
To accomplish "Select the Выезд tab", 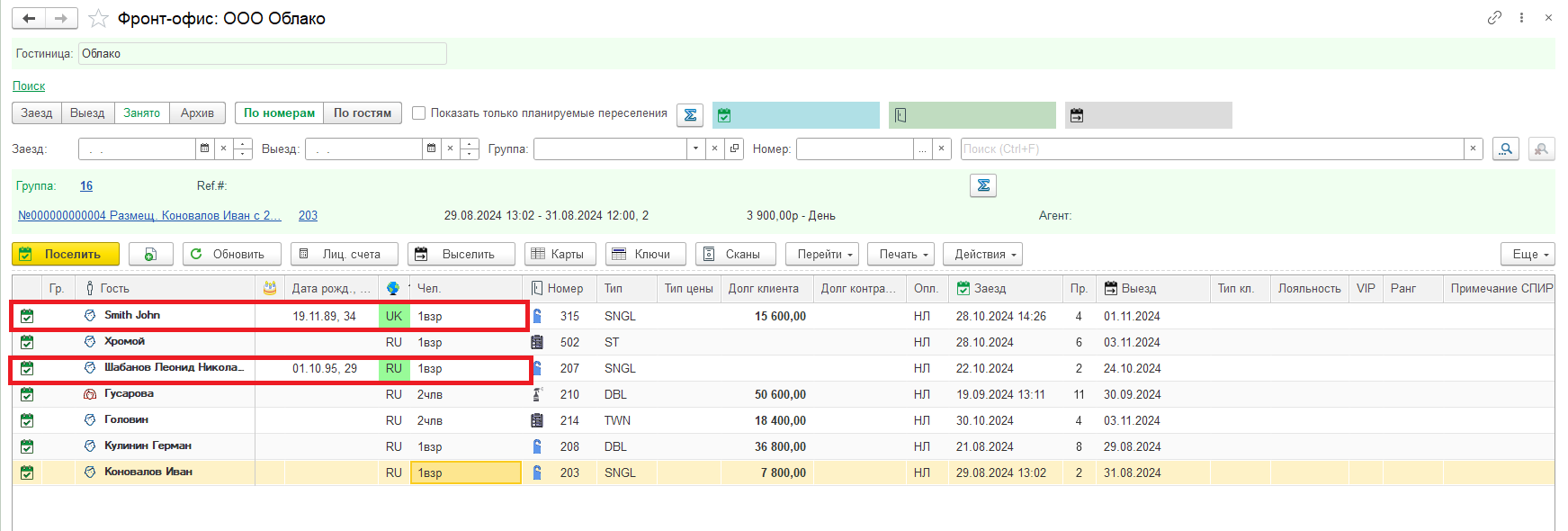I will tap(87, 113).
